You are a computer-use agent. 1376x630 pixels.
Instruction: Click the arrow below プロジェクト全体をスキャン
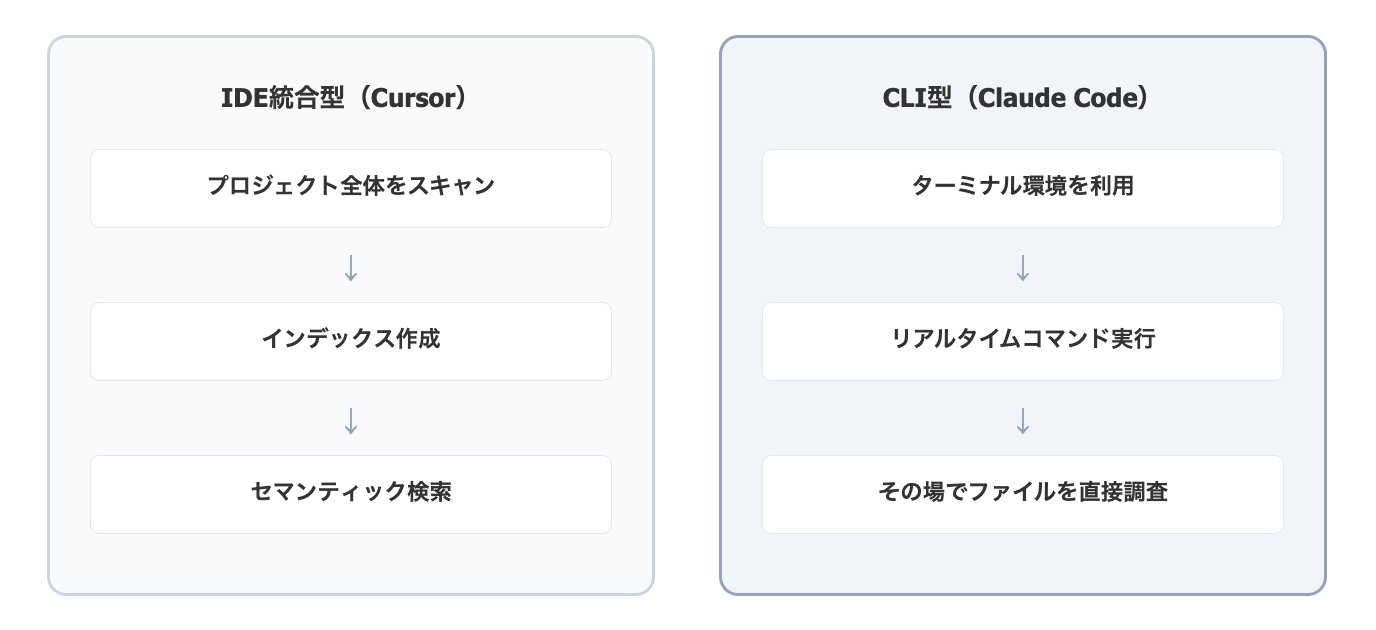(x=351, y=268)
